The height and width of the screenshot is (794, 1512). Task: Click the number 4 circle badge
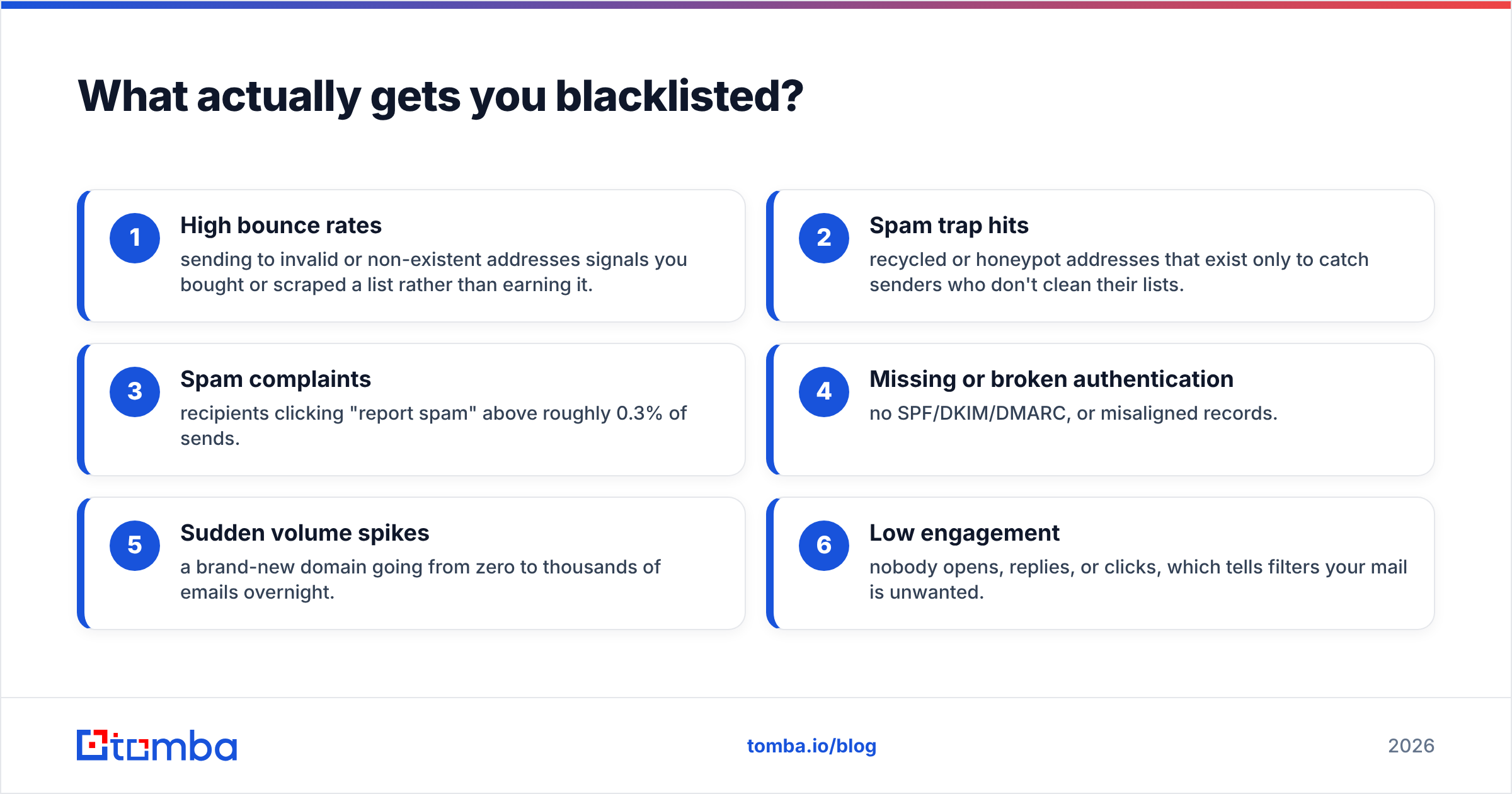(824, 392)
